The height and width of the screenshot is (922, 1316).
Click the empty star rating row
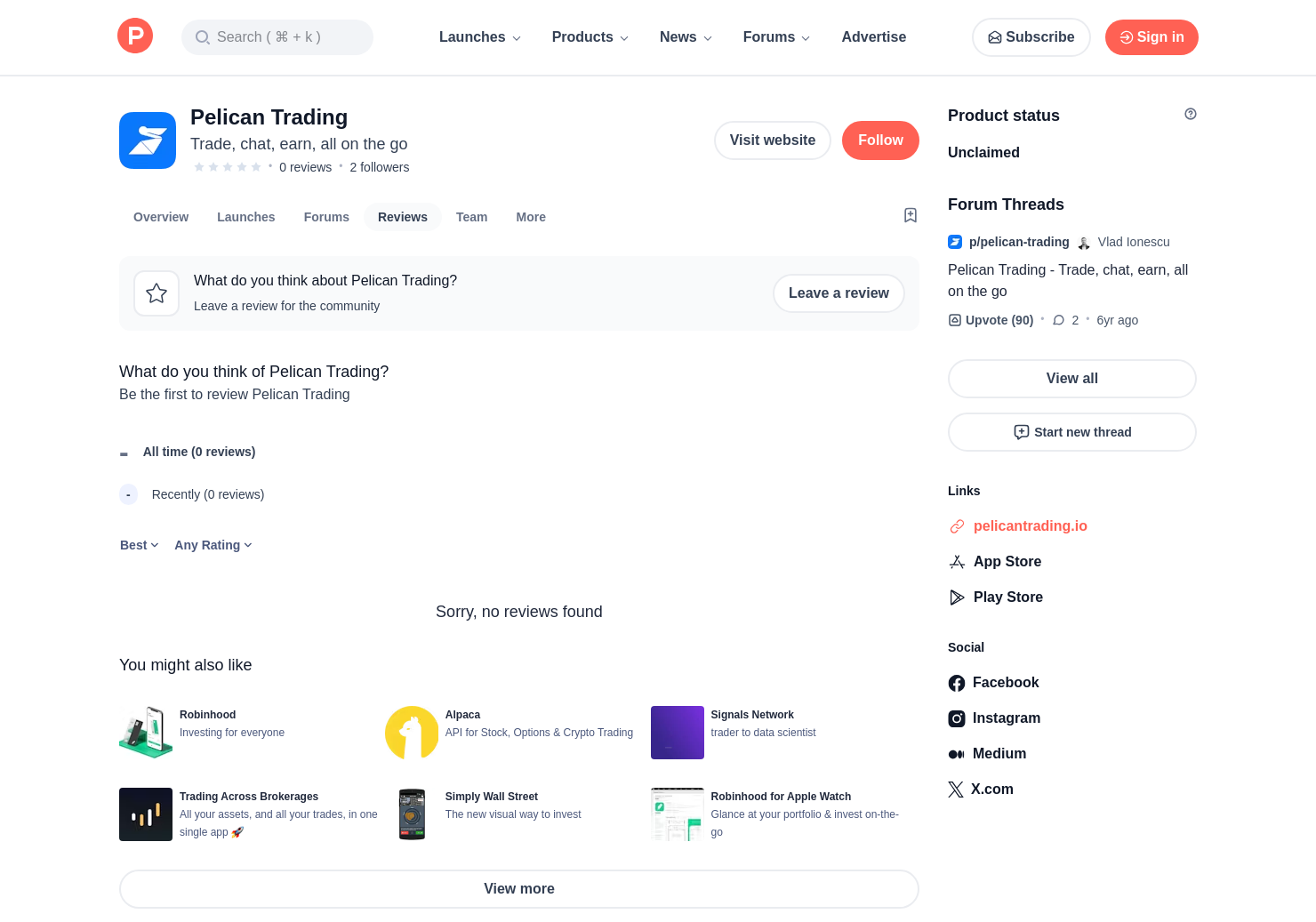point(228,167)
